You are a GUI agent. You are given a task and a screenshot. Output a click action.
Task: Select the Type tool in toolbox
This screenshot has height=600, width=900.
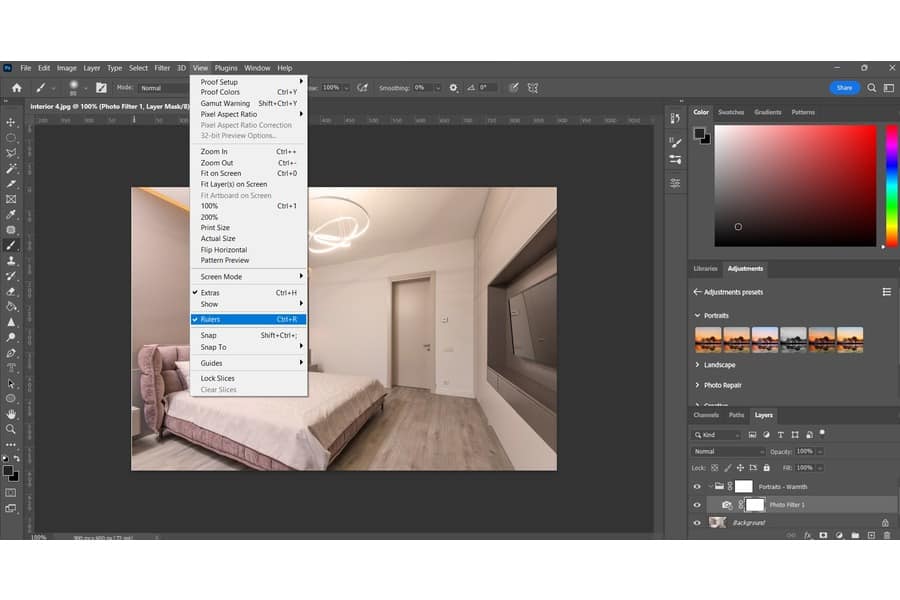click(11, 368)
